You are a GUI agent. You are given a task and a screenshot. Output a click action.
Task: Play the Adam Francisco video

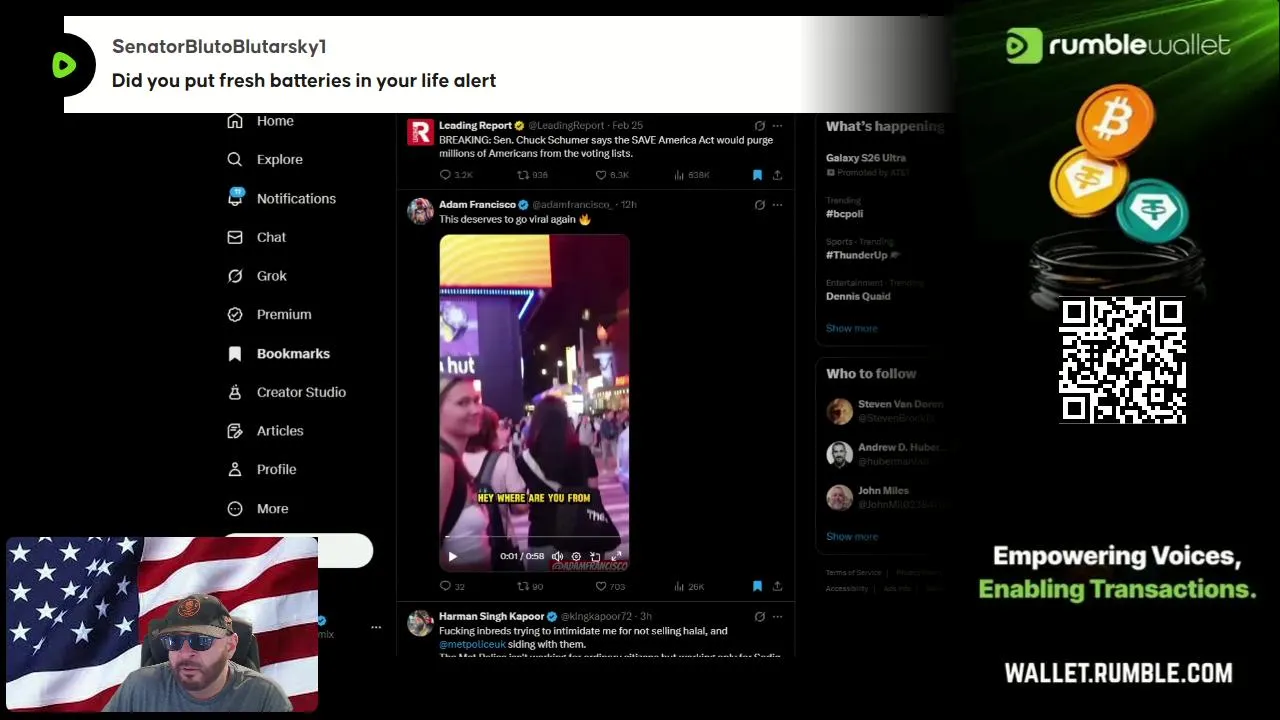452,556
